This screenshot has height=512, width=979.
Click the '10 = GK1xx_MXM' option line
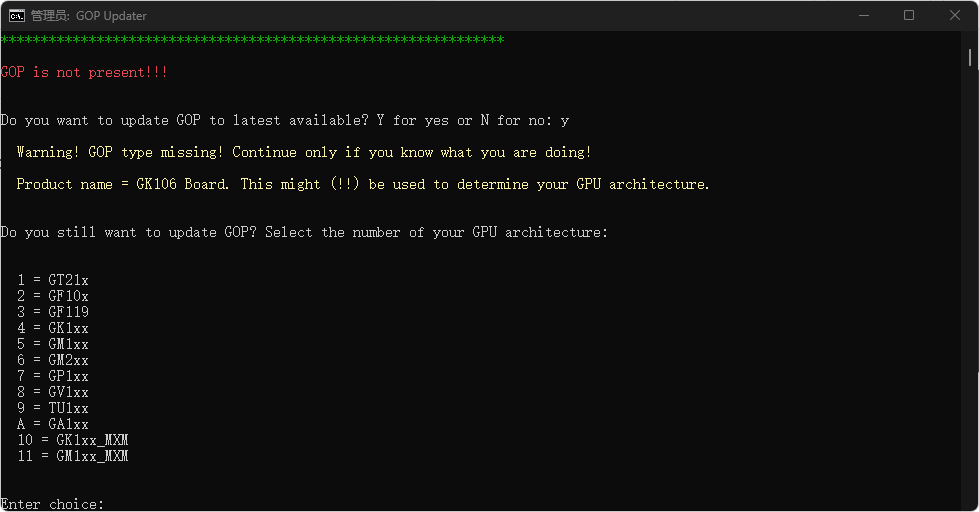tap(73, 440)
